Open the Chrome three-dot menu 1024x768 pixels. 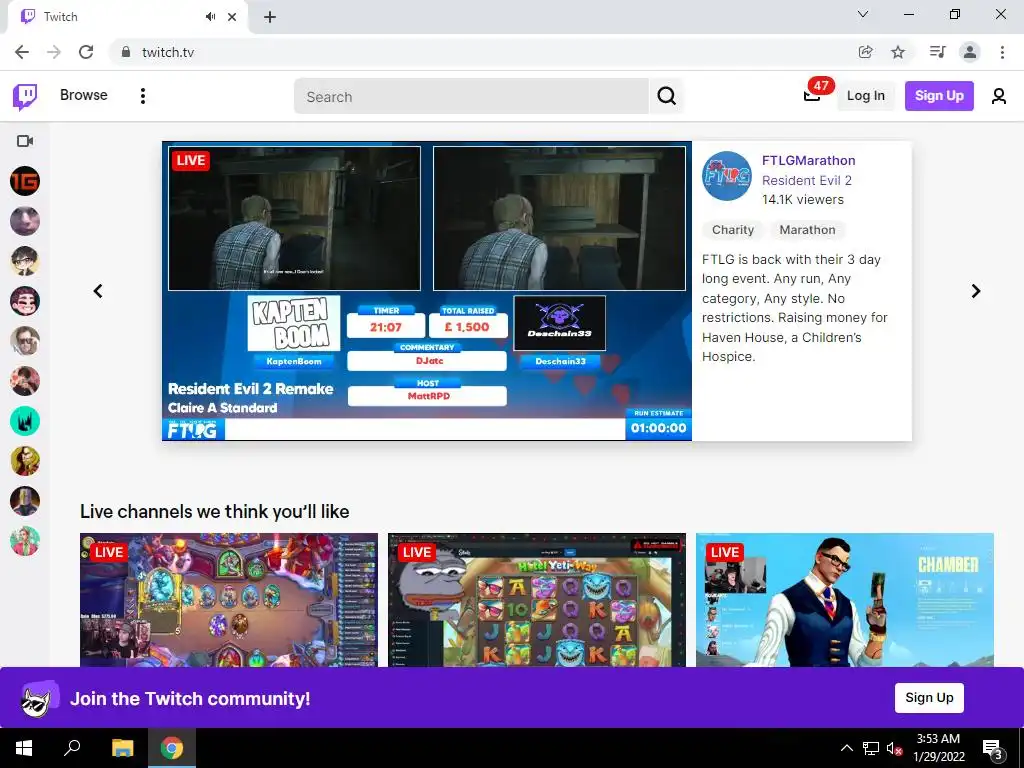tap(1002, 52)
